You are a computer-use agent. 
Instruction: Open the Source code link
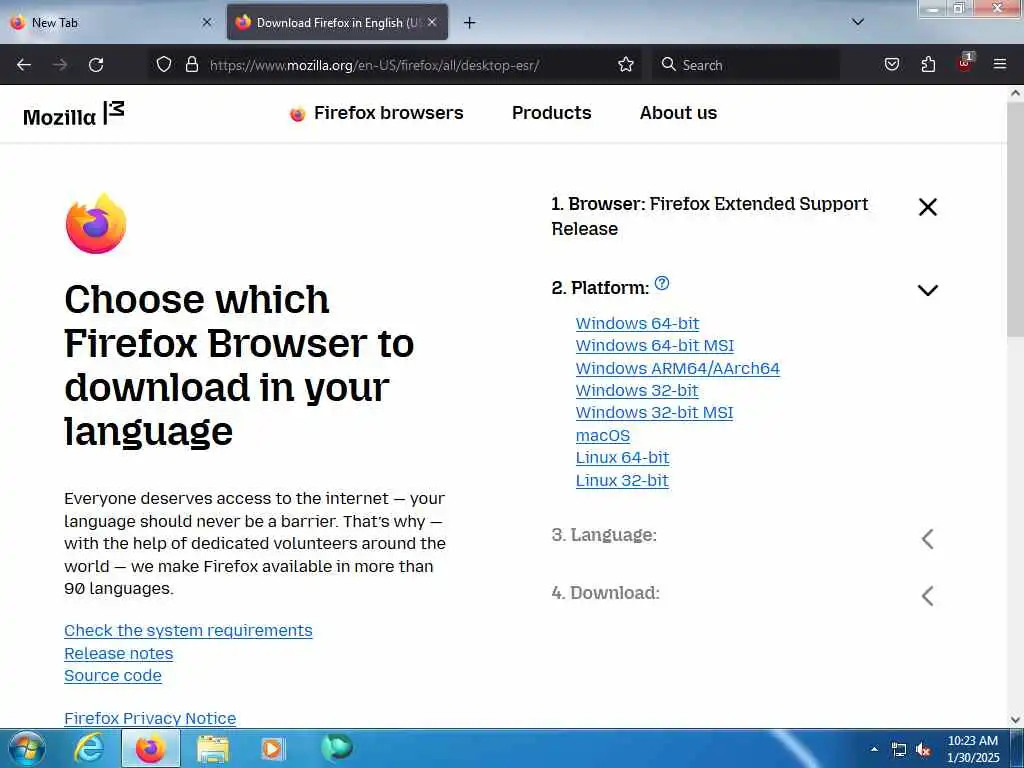(x=112, y=676)
